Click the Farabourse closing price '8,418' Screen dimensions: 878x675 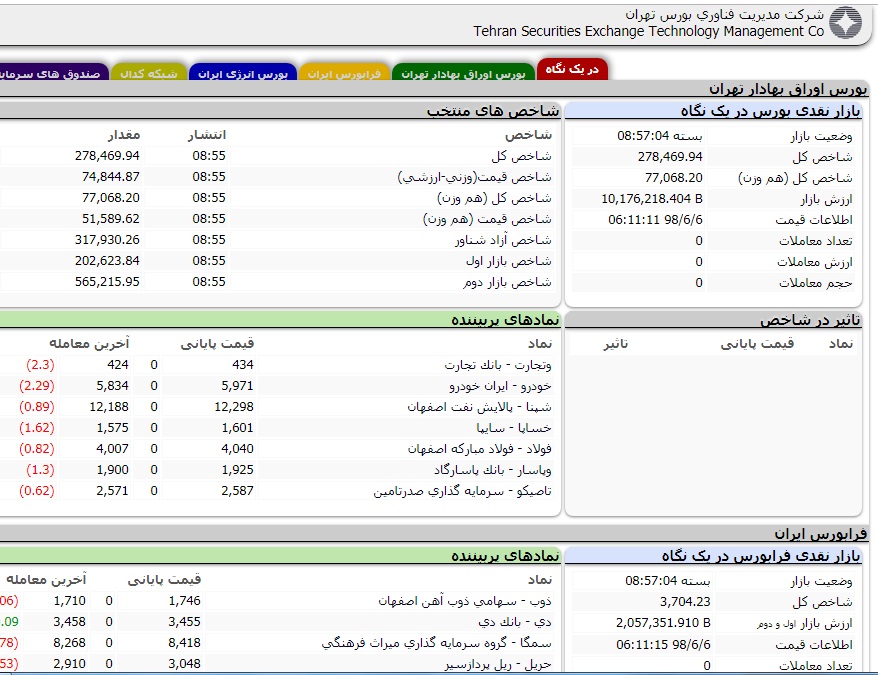pyautogui.click(x=184, y=643)
